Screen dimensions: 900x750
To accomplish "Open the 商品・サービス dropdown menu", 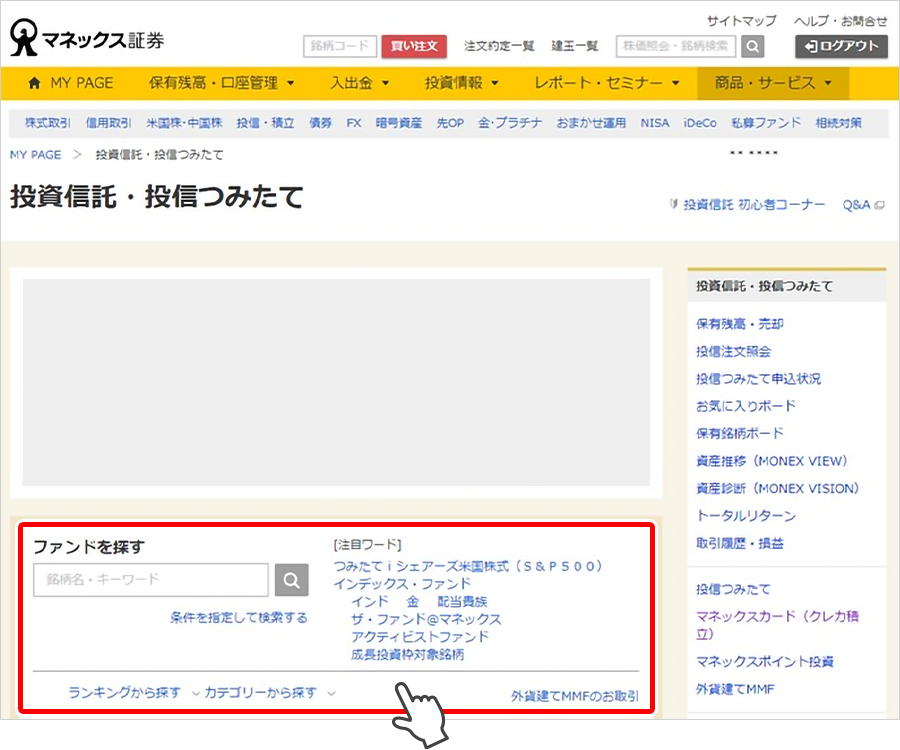I will click(x=773, y=83).
